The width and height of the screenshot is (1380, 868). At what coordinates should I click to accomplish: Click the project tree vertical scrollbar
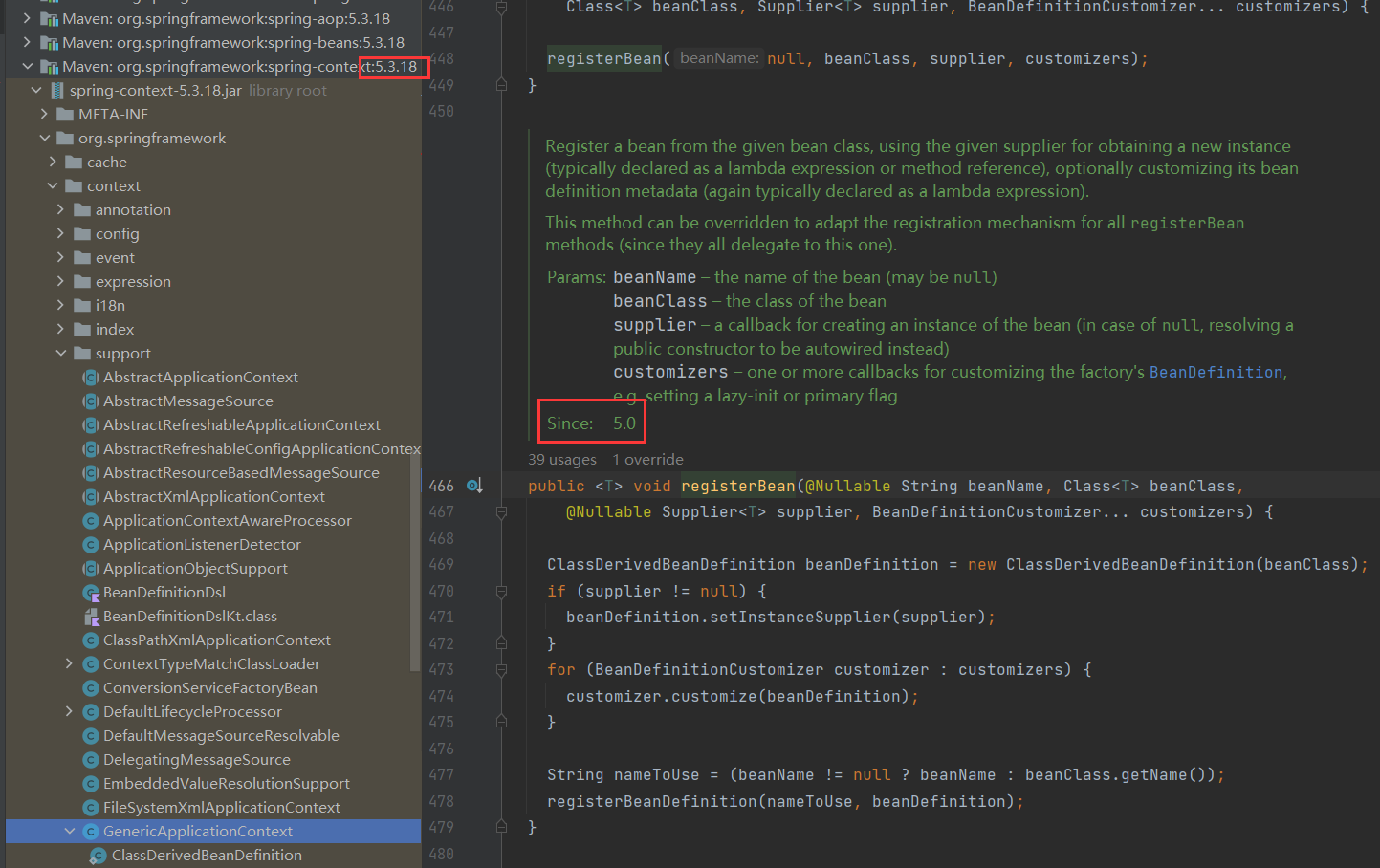[415, 561]
